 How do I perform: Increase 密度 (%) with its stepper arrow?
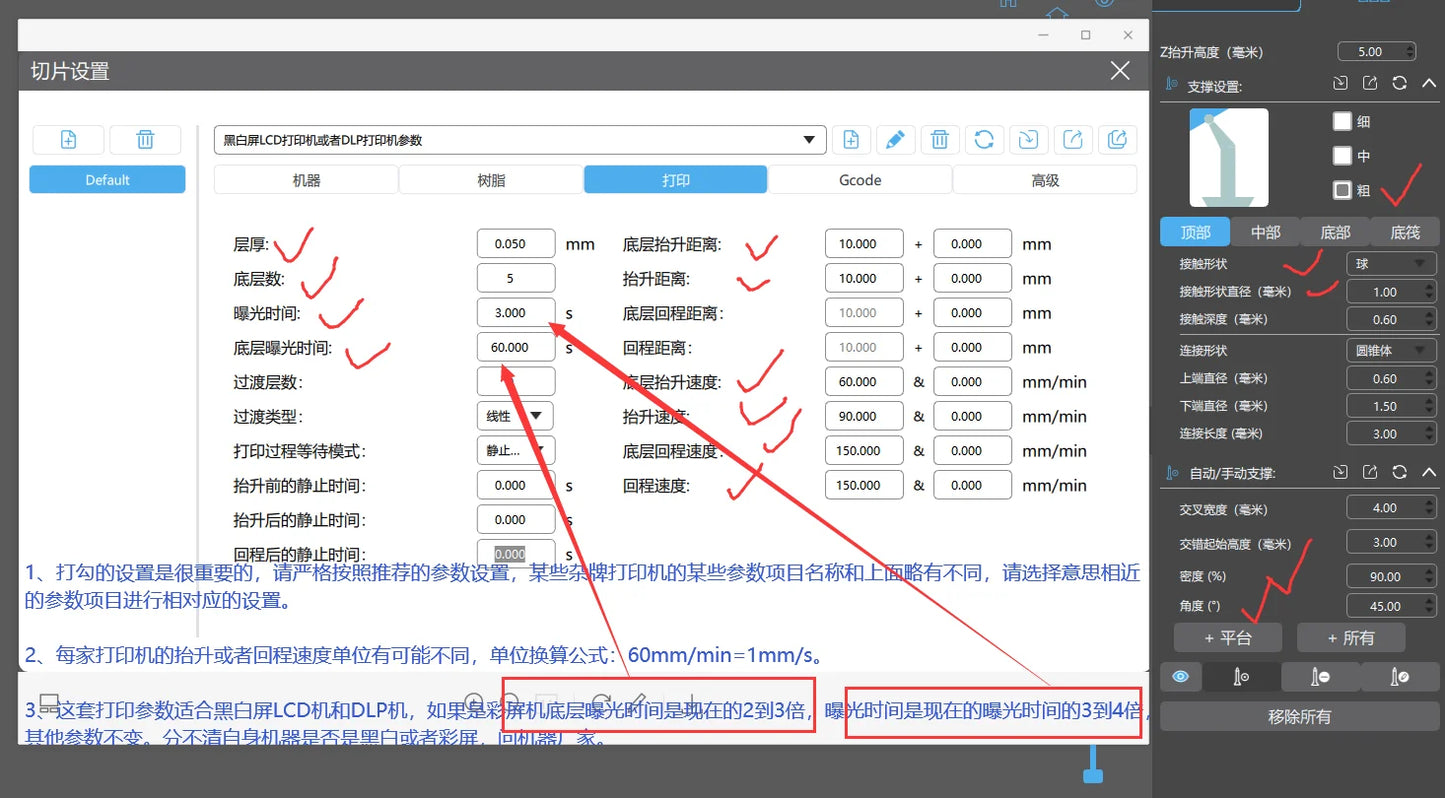[x=1429, y=570]
